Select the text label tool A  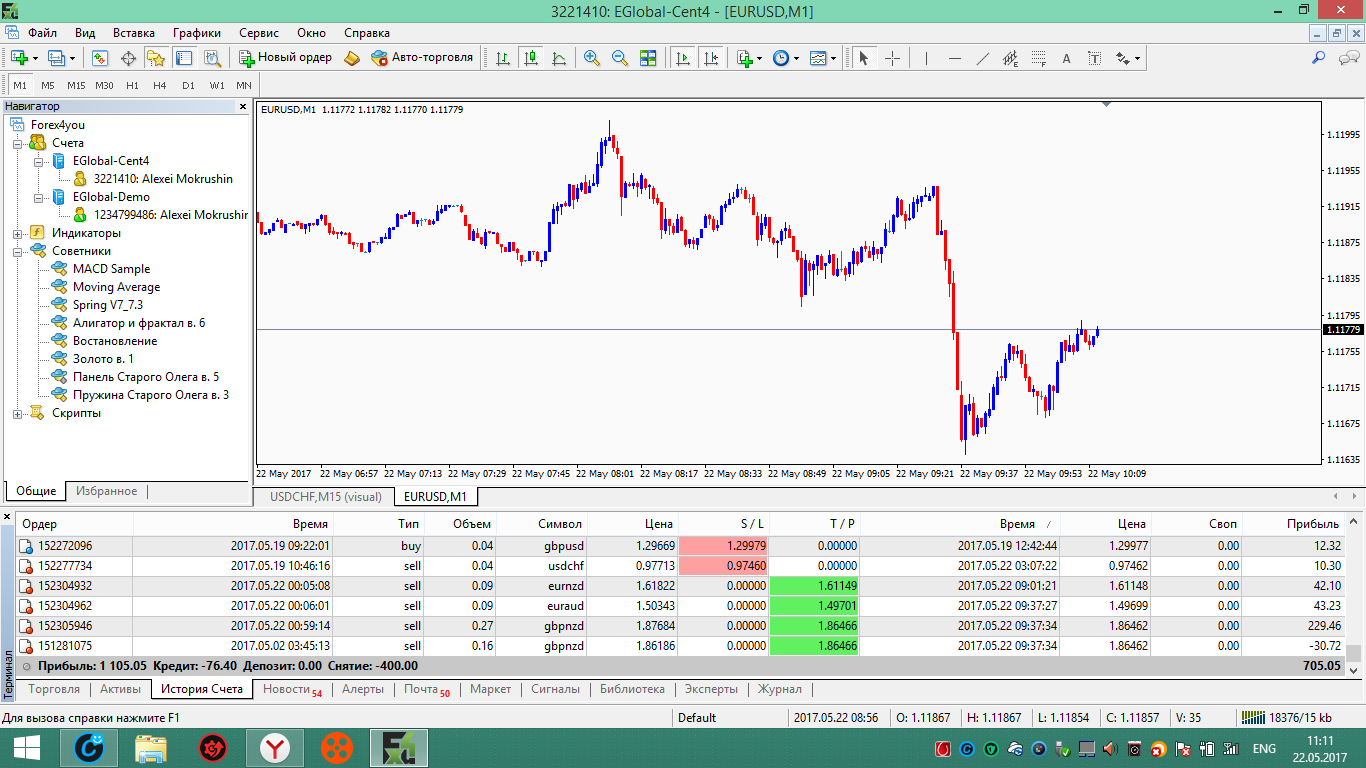click(1066, 58)
